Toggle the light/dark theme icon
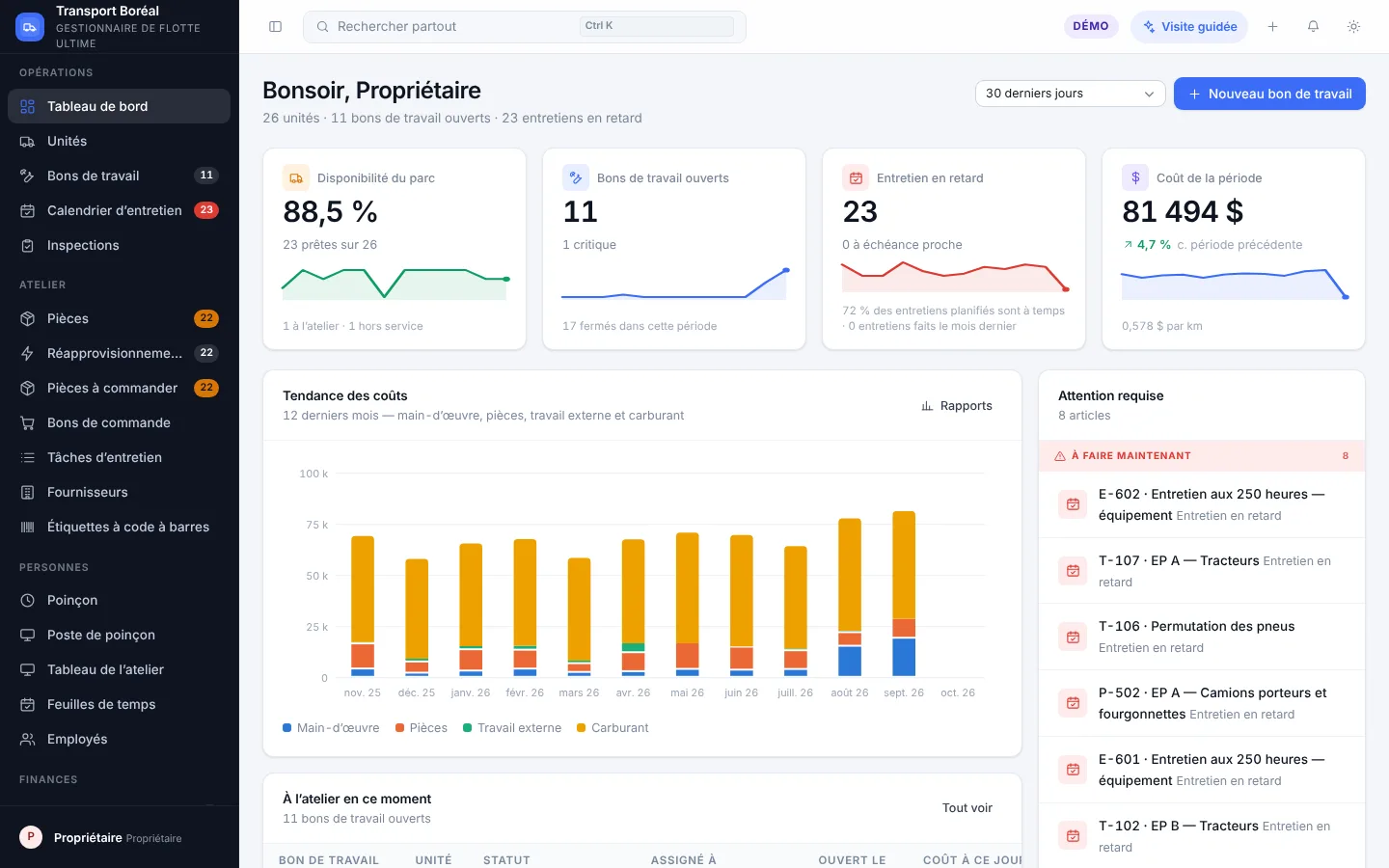This screenshot has height=868, width=1389. pos(1353,27)
